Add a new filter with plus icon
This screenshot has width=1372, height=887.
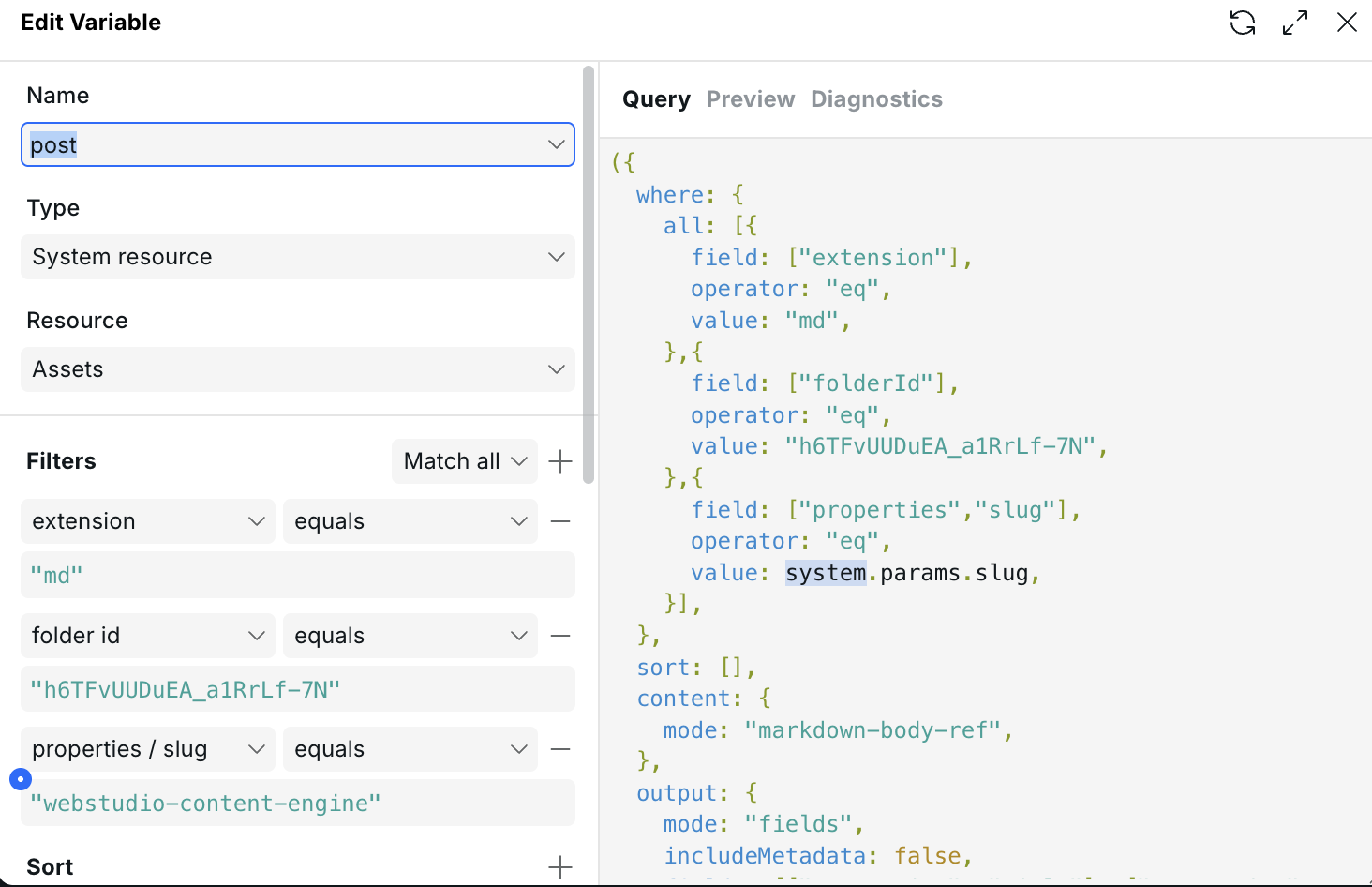(560, 461)
